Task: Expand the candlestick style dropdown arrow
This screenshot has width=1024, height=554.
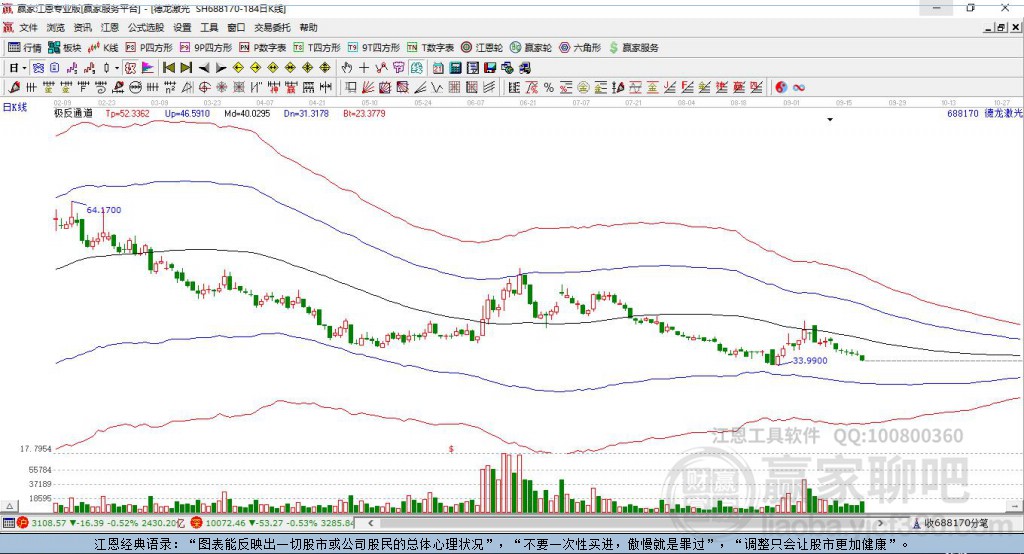Action: (x=117, y=68)
